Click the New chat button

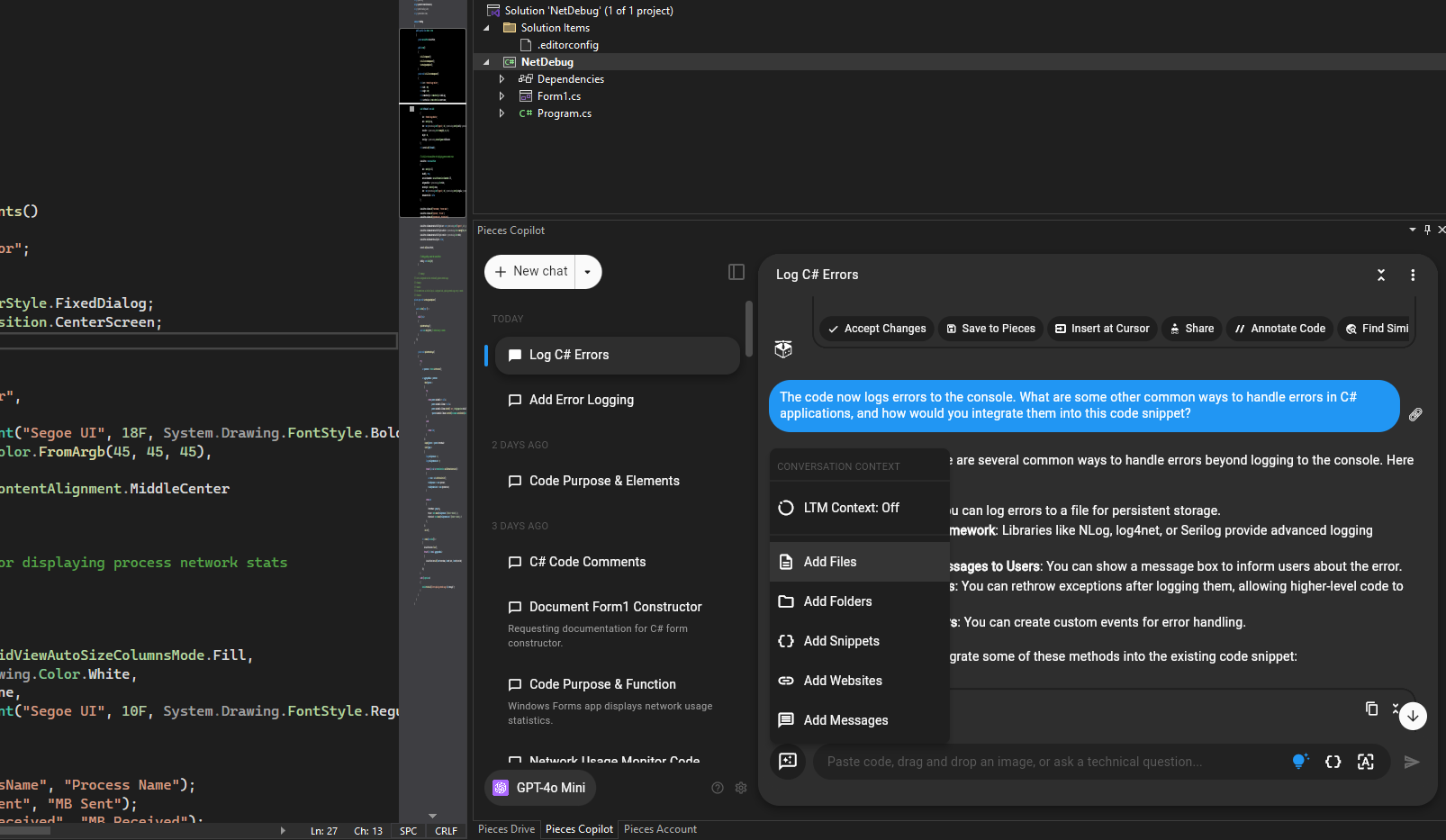530,272
